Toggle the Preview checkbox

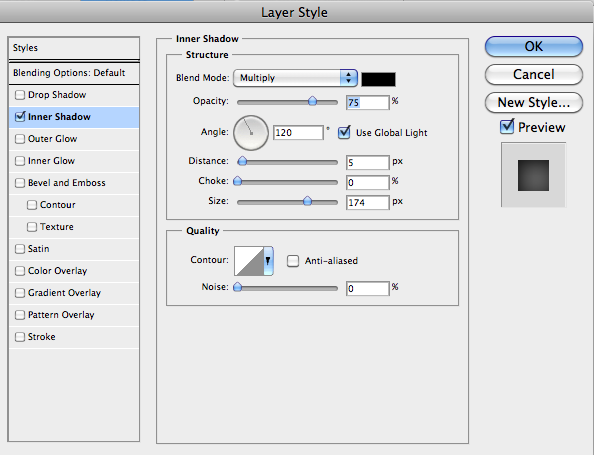point(507,127)
